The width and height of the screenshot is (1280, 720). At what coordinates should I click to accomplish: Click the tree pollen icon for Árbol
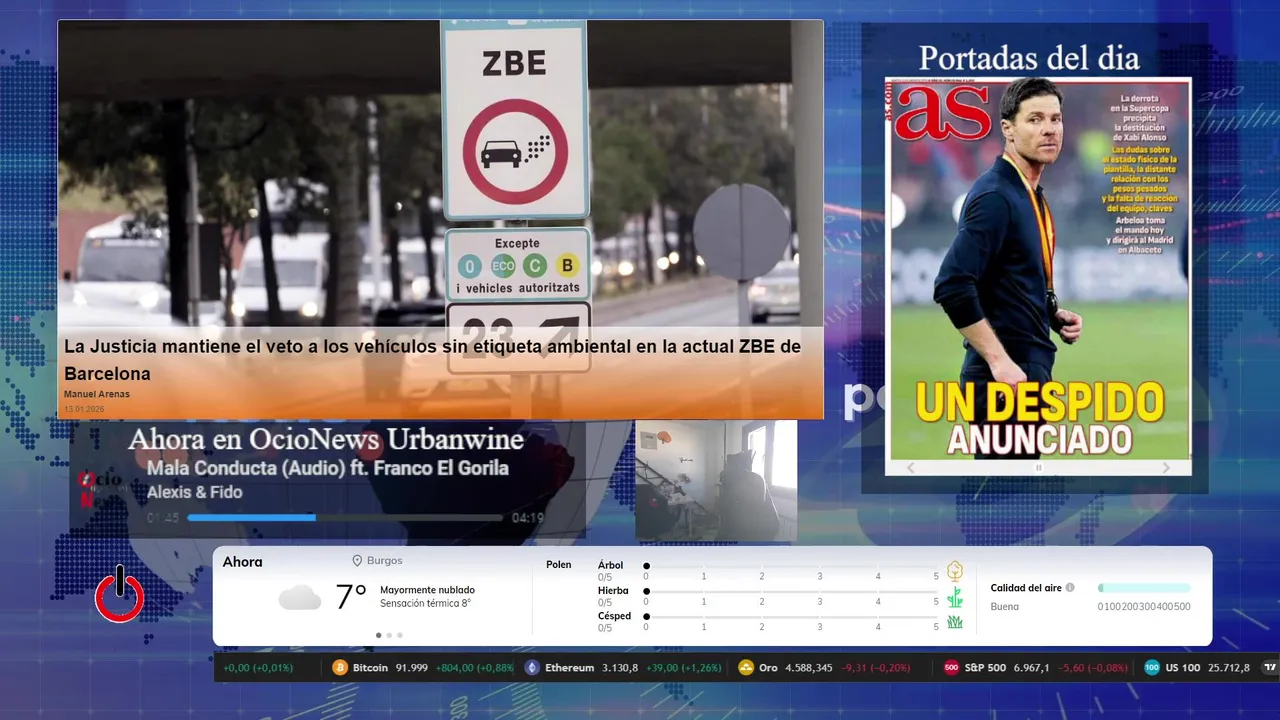(955, 571)
